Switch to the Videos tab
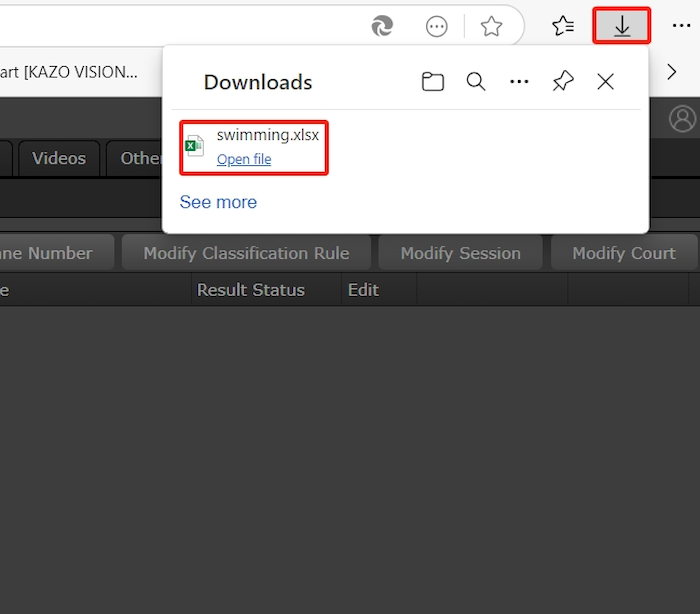Screen dimensions: 700x614 coord(59,158)
